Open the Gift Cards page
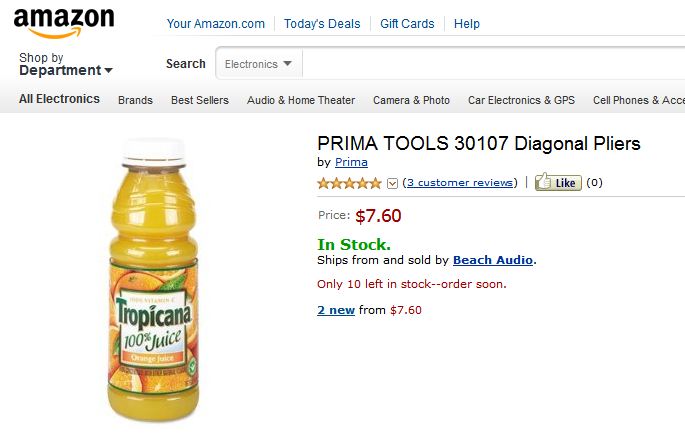Screen dimensions: 685x436 coord(407,24)
